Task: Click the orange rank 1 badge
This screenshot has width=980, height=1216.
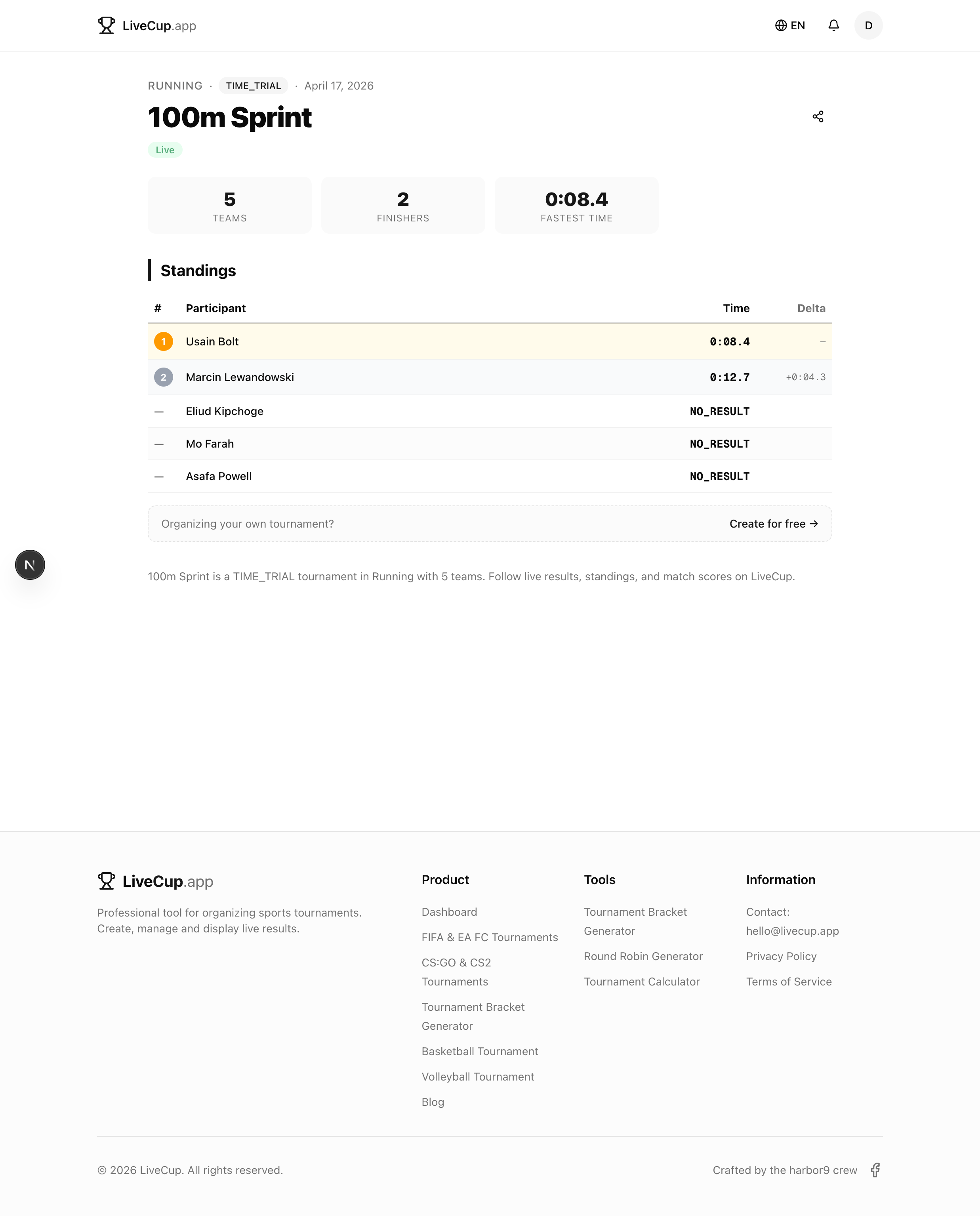Action: 164,341
